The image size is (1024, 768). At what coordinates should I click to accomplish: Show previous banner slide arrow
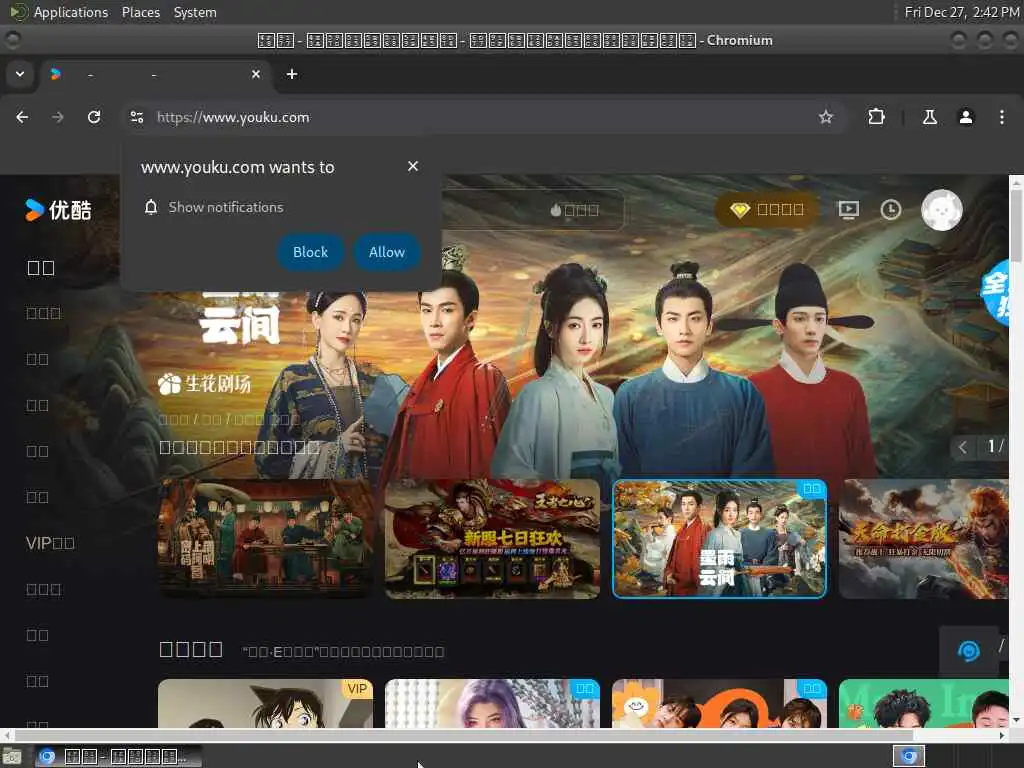click(963, 447)
